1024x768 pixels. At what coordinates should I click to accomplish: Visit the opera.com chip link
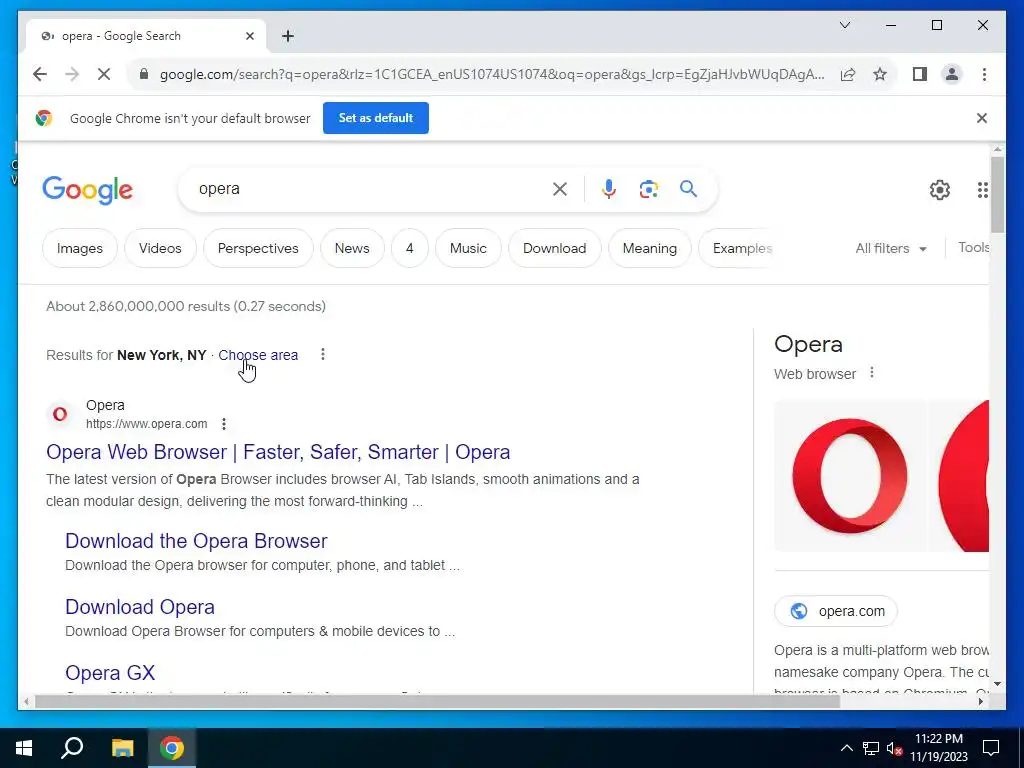point(836,611)
